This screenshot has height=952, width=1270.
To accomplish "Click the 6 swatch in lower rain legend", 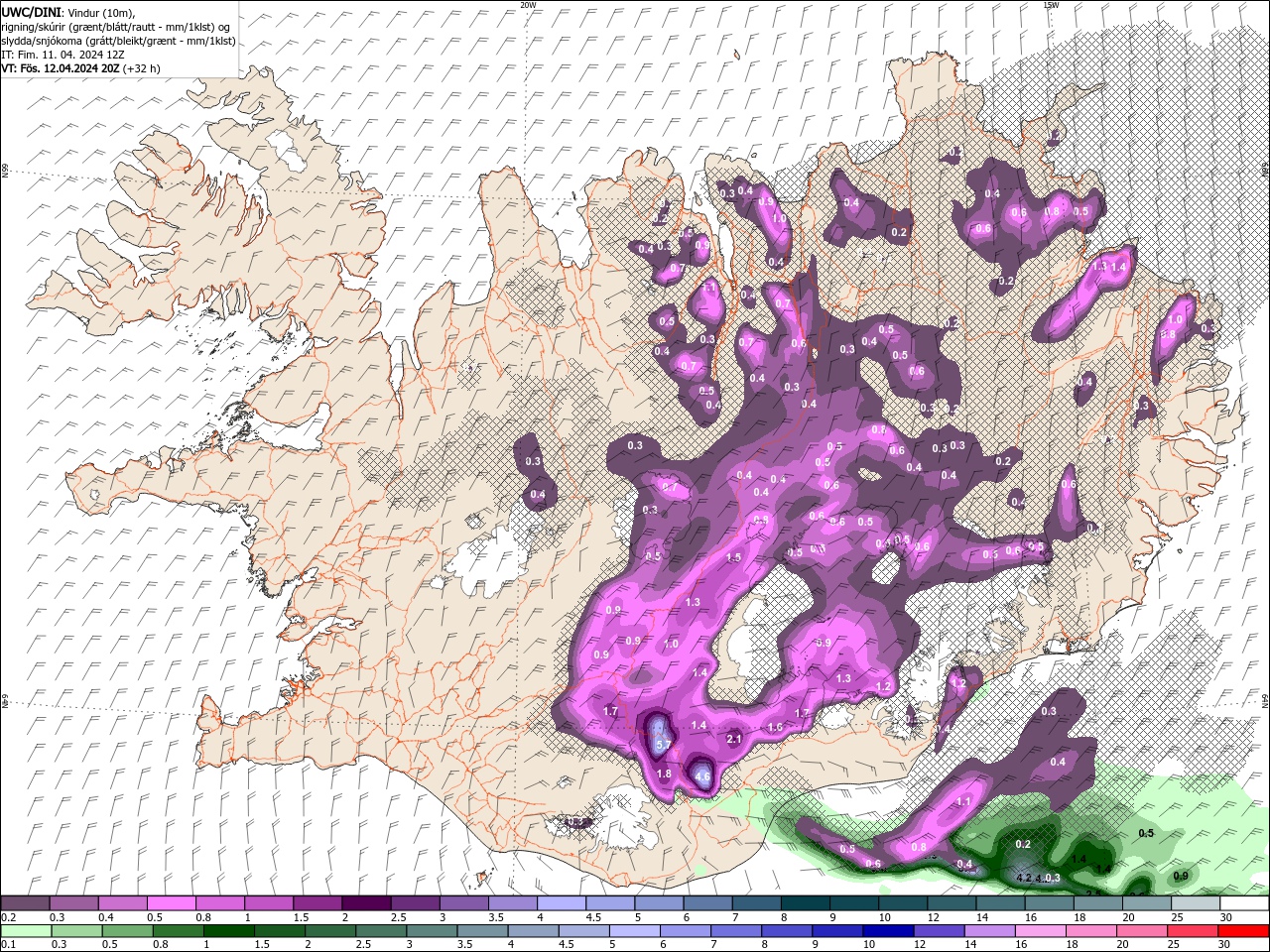I will tap(685, 931).
